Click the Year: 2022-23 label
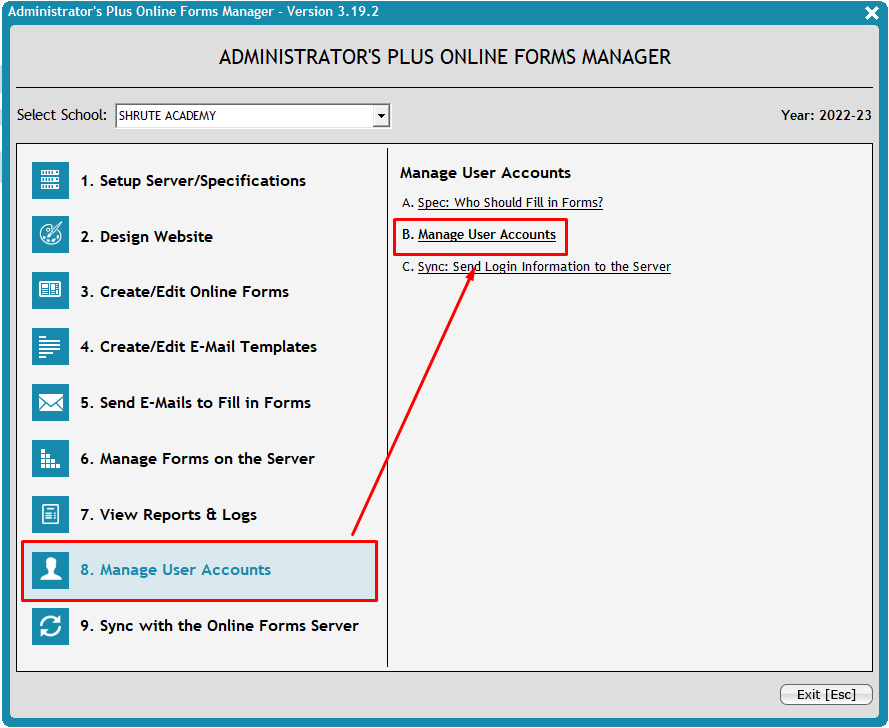Viewport: 889px width, 728px height. point(826,115)
